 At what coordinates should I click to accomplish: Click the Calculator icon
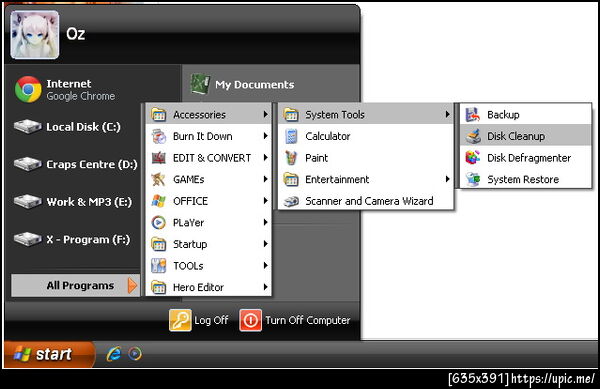point(291,136)
